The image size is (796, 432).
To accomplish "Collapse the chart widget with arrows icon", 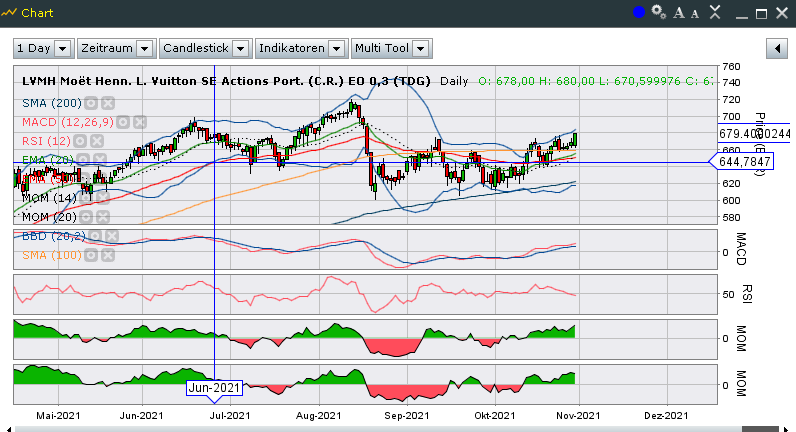I will point(715,12).
